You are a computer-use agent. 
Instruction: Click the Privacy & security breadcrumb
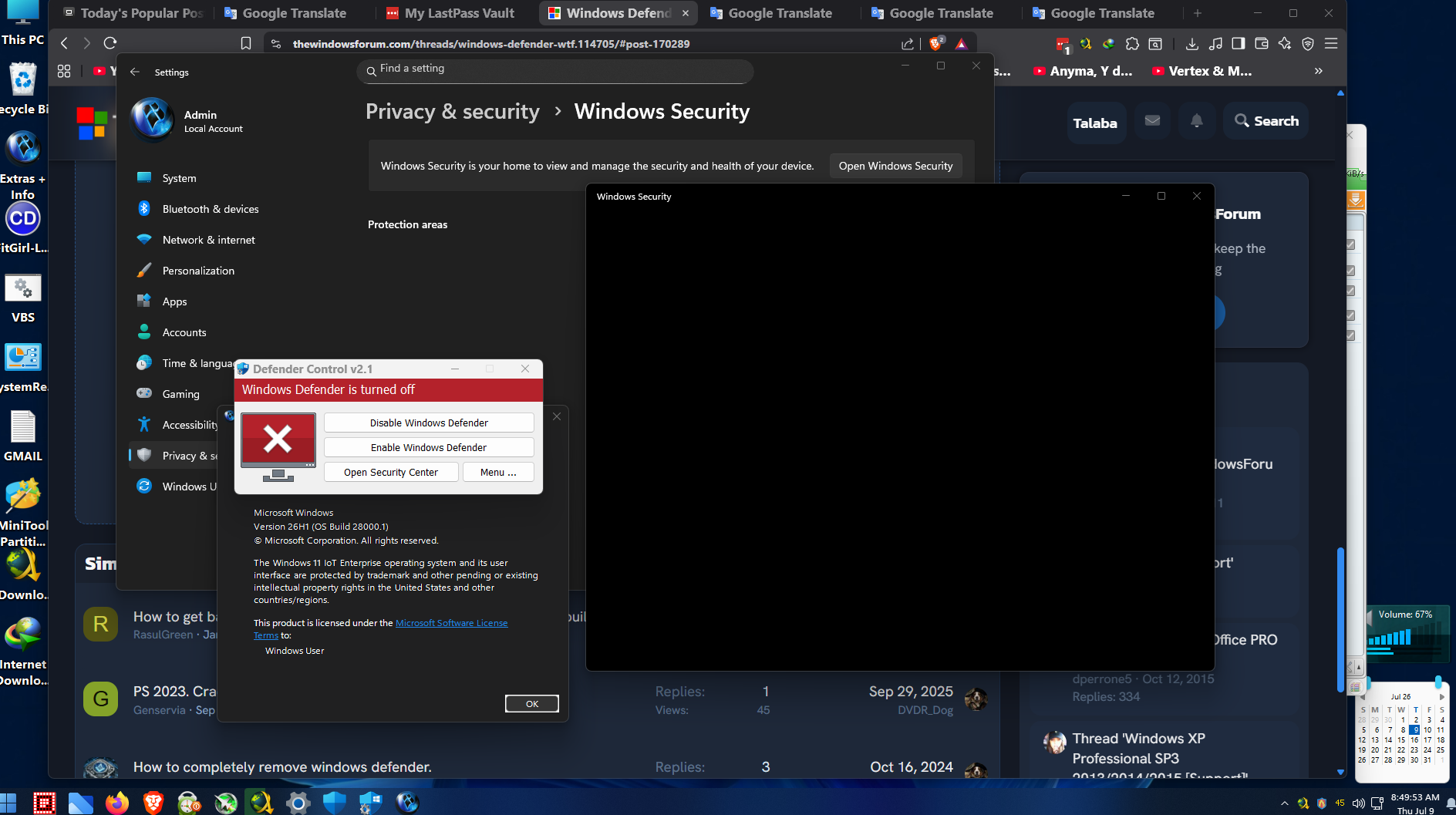point(453,112)
